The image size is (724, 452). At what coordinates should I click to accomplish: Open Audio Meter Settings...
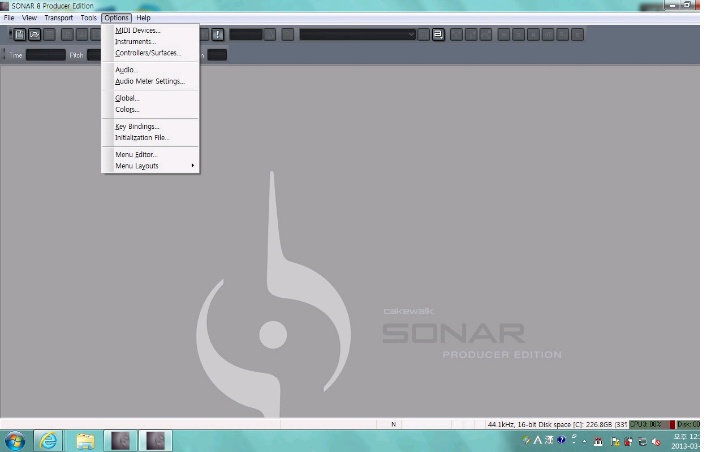(x=151, y=81)
